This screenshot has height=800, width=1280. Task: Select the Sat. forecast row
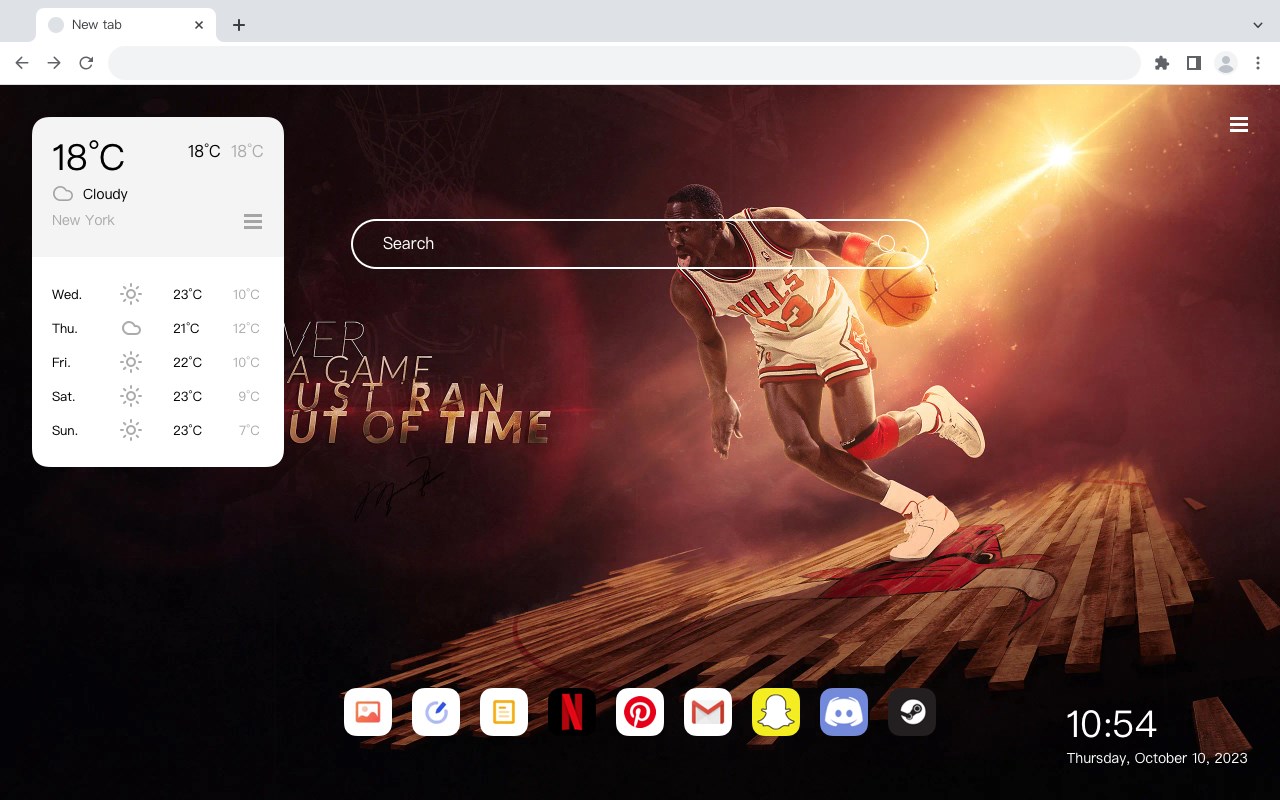pos(158,396)
